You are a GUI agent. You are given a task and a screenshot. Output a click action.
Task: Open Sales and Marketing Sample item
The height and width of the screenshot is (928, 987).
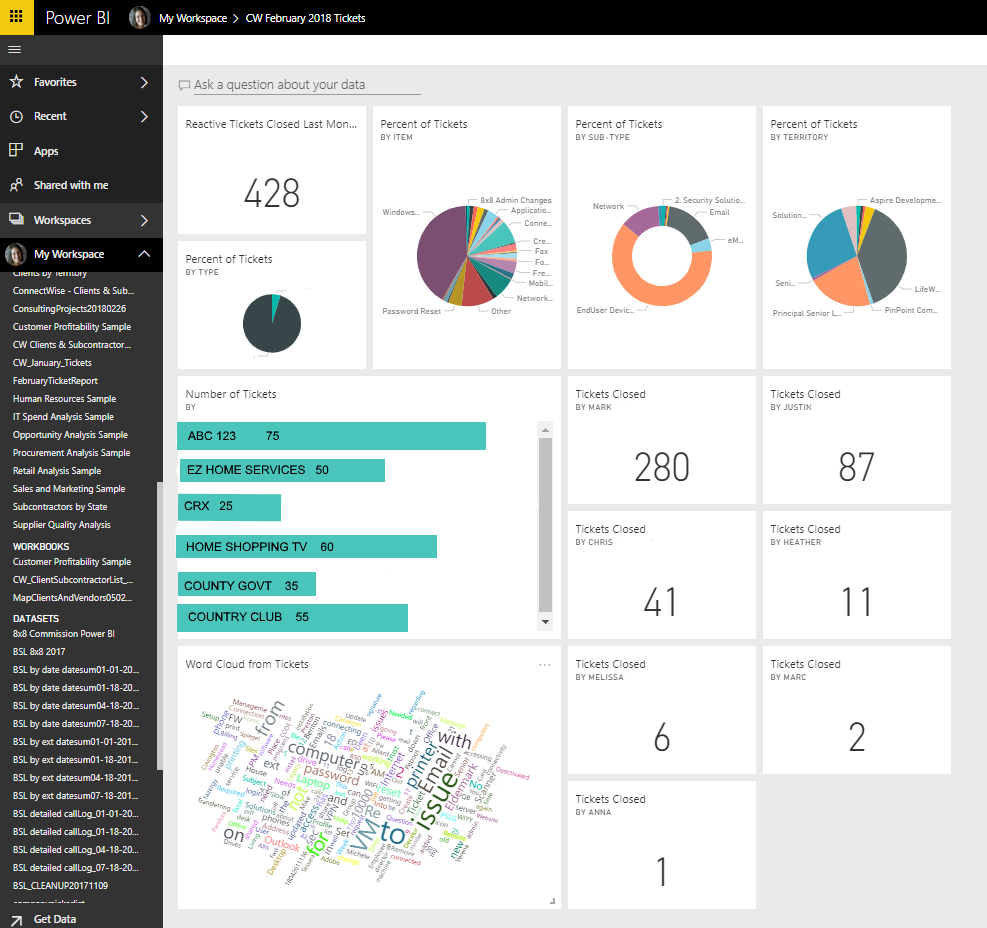click(69, 489)
